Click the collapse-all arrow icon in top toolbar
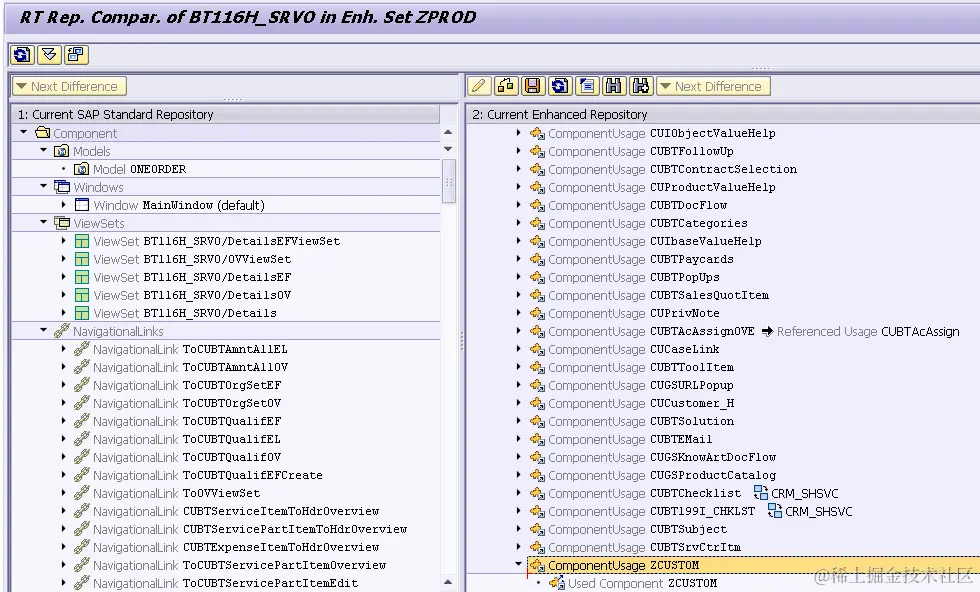The width and height of the screenshot is (980, 592). pyautogui.click(x=49, y=55)
